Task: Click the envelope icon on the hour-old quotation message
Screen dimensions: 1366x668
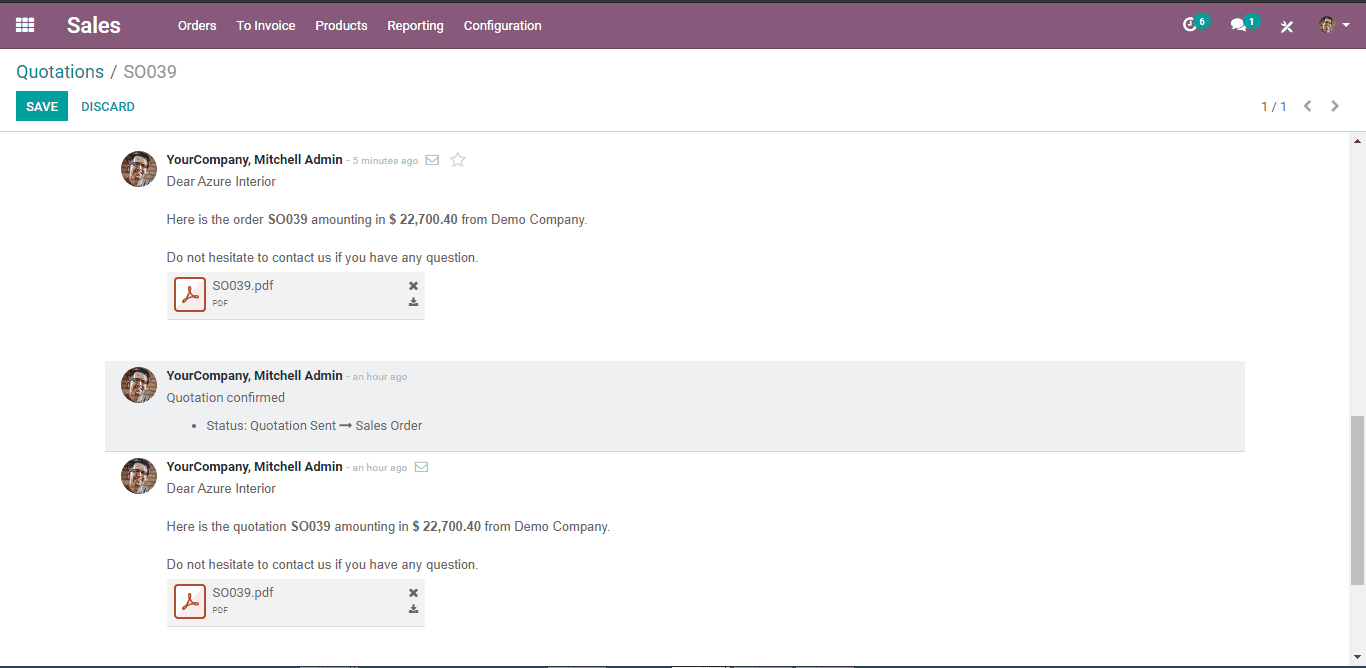Action: tap(421, 467)
